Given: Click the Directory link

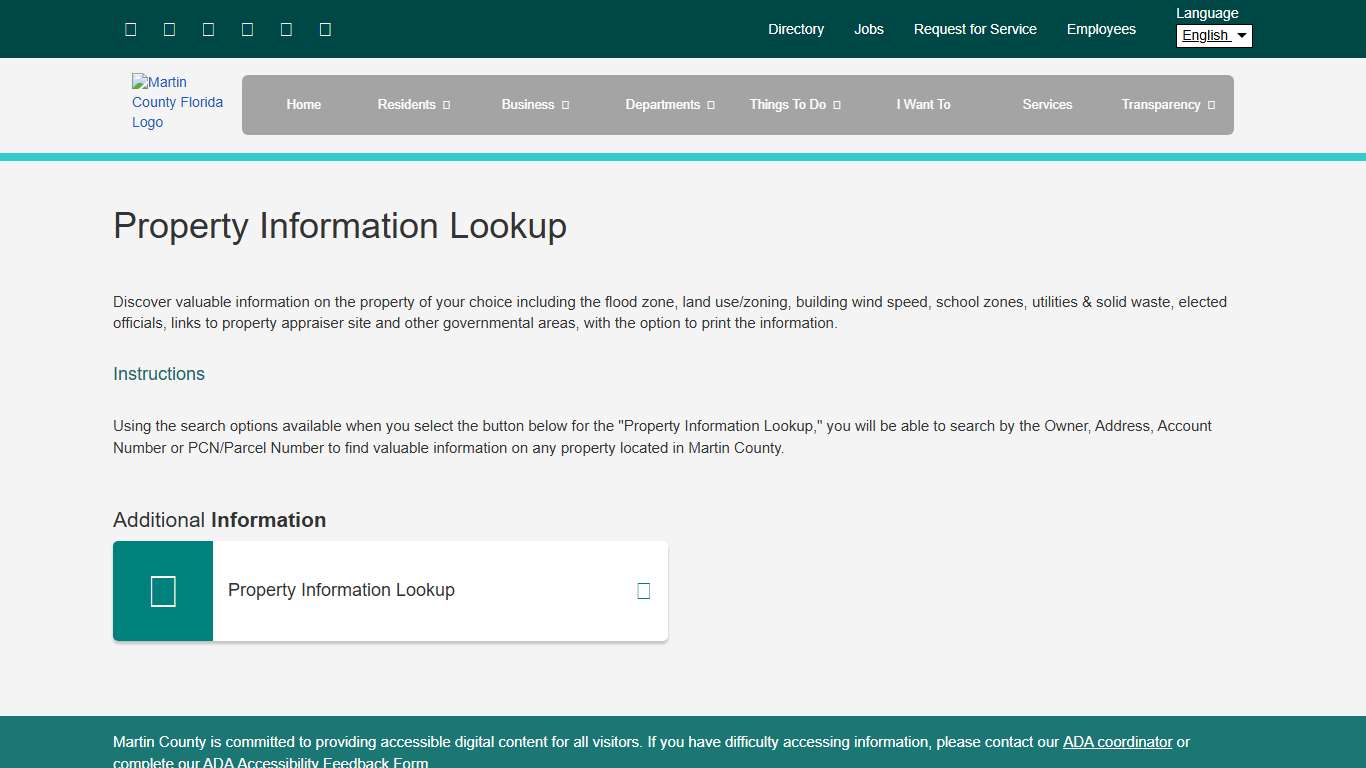Looking at the screenshot, I should 796,29.
